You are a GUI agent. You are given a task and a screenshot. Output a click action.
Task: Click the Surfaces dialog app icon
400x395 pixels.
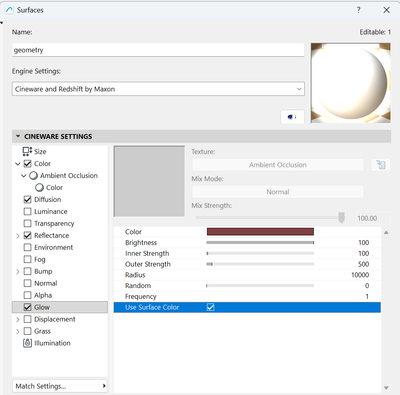click(9, 10)
